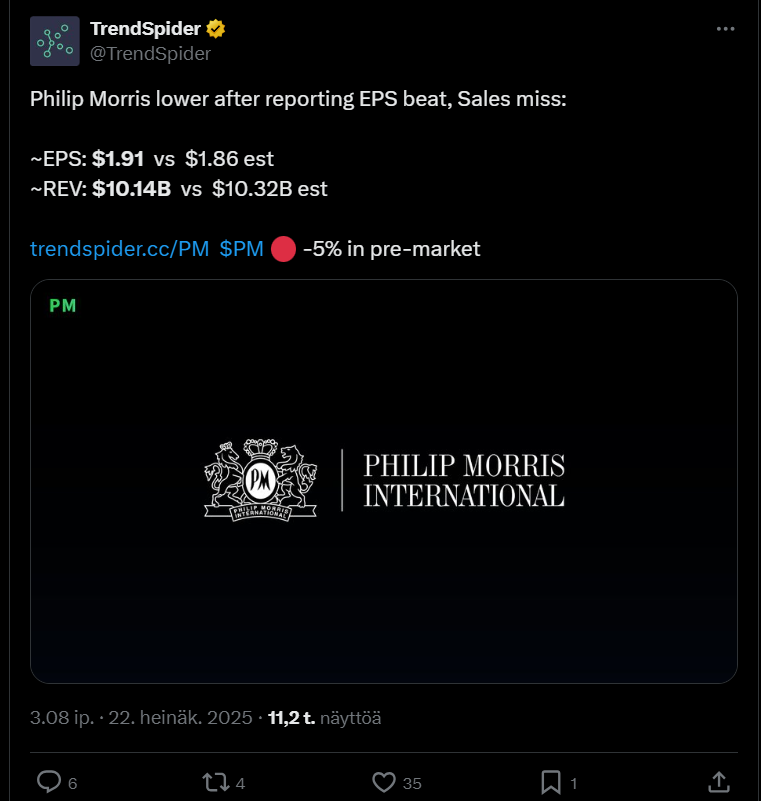Click the Philip Morris crest logo
Viewport: 761px width, 801px height.
(260, 479)
